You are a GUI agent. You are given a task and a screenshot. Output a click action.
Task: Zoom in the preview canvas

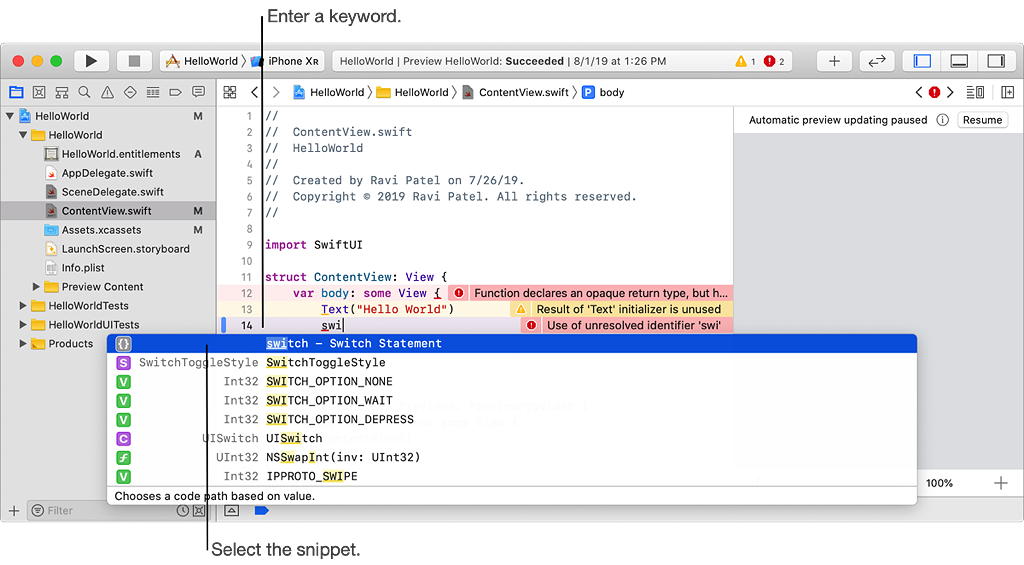[x=1000, y=483]
